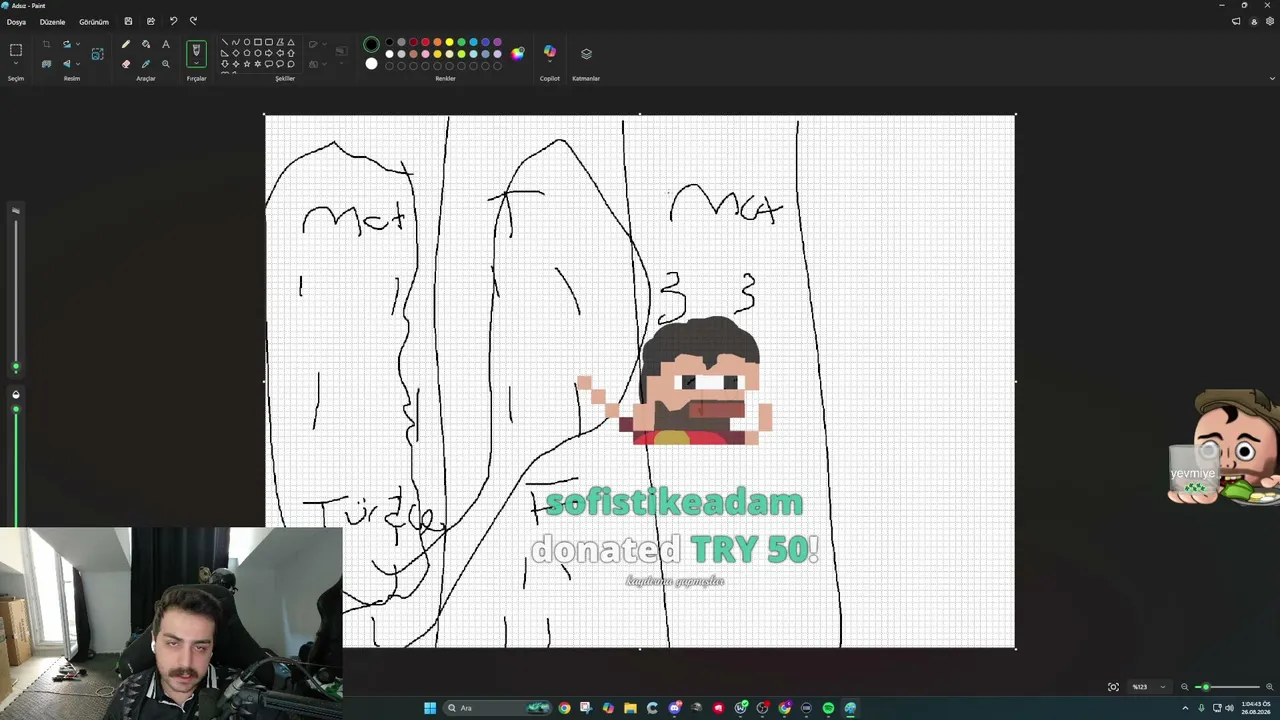Select the Eraser tool
Screen dimensions: 1280x720
[126, 64]
